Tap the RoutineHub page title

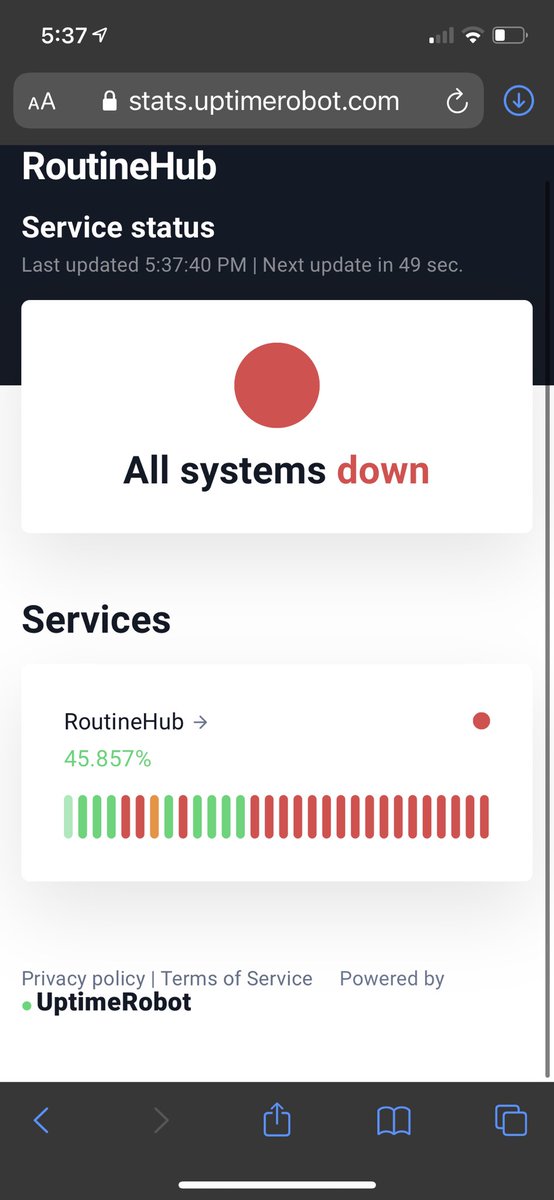[119, 166]
